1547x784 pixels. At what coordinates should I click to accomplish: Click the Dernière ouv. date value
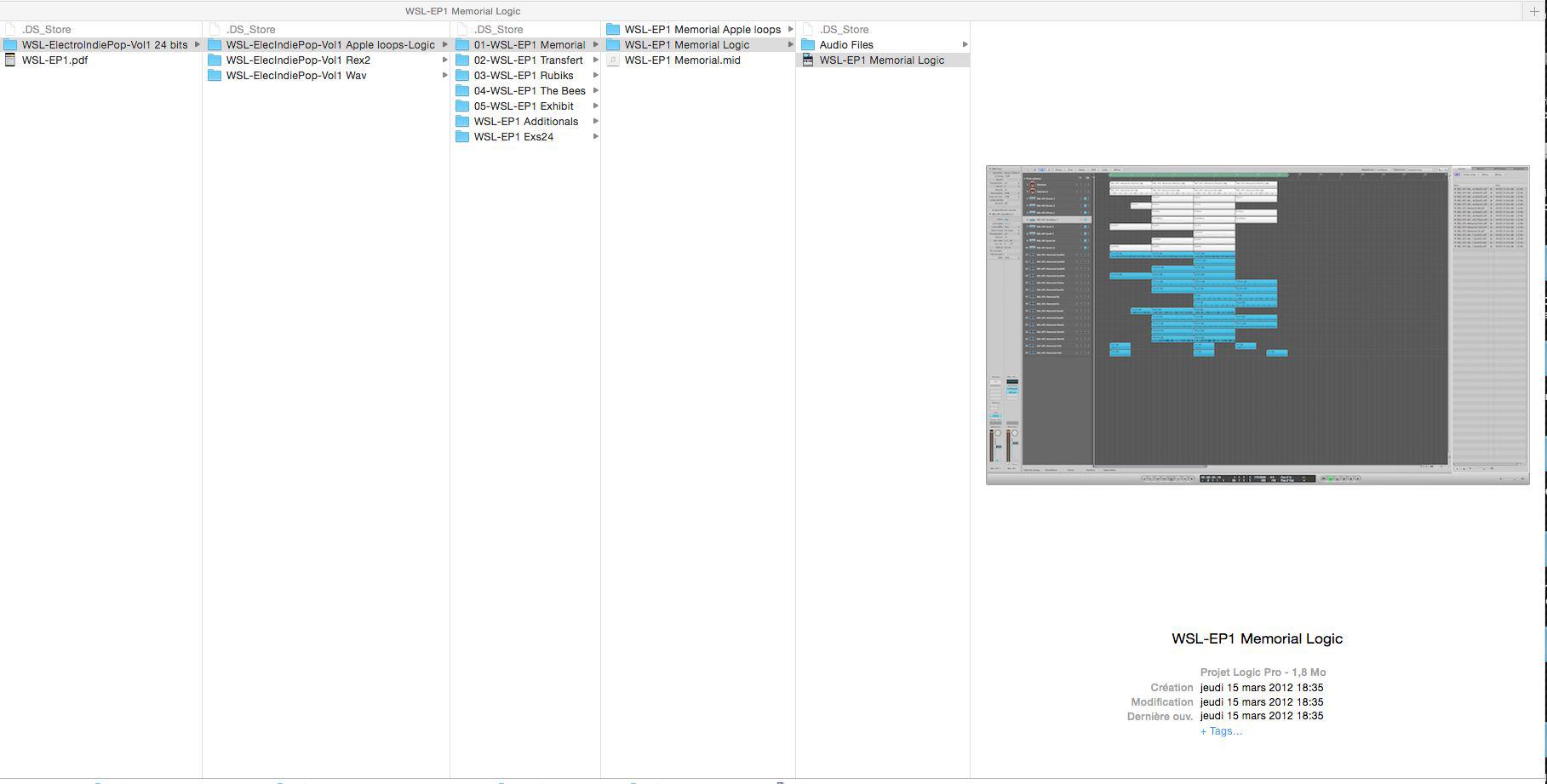(x=1262, y=716)
